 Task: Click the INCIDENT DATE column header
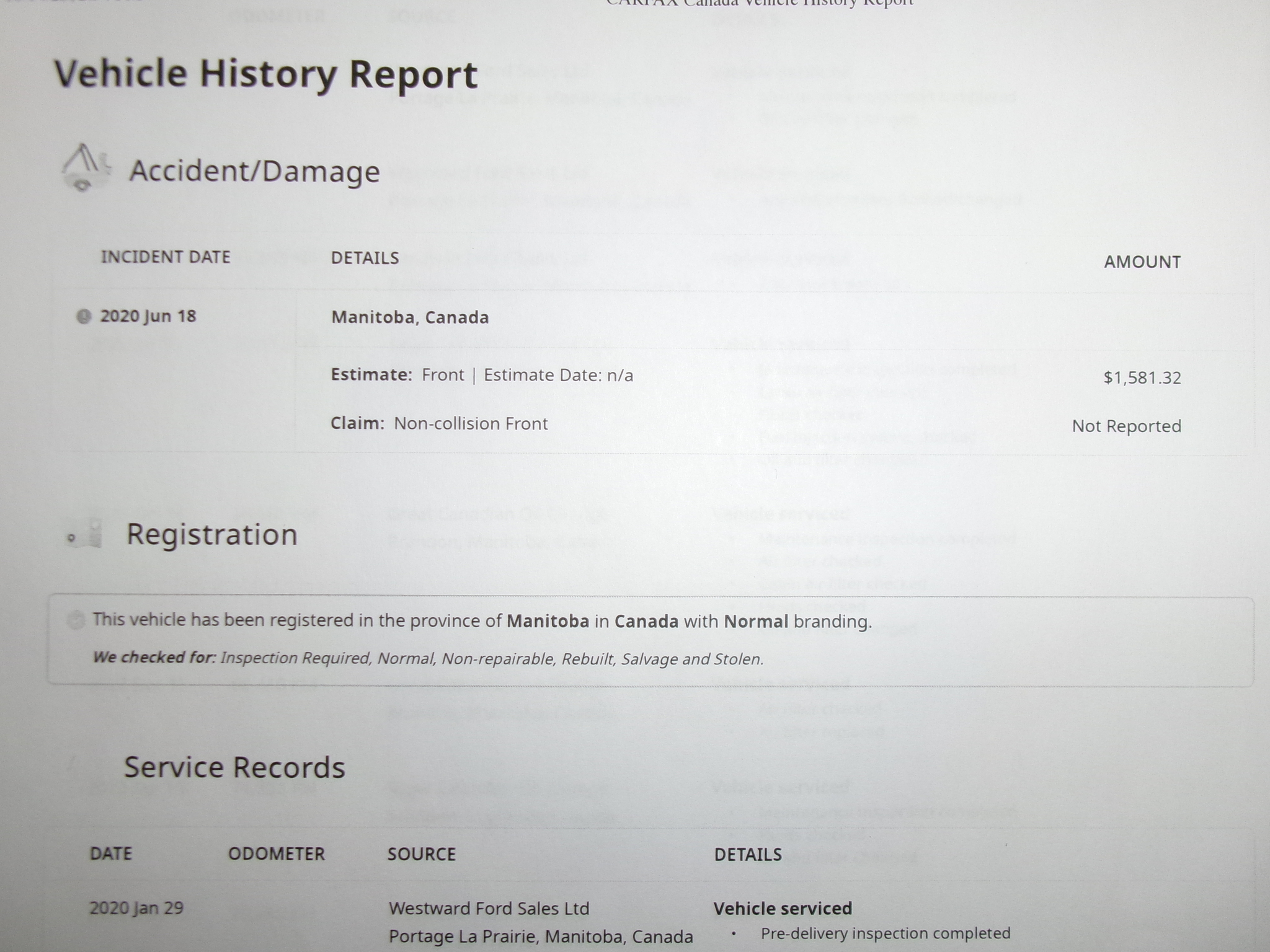166,257
